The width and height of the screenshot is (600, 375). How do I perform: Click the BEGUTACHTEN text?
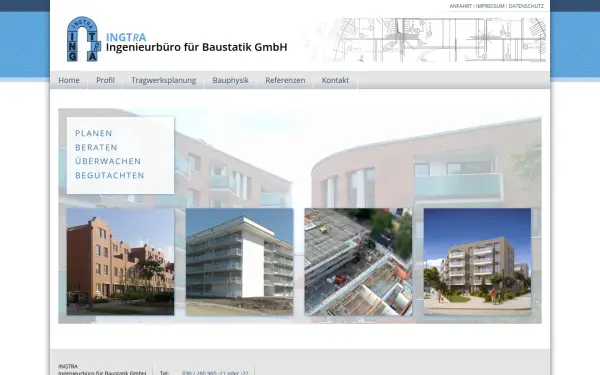click(x=110, y=175)
